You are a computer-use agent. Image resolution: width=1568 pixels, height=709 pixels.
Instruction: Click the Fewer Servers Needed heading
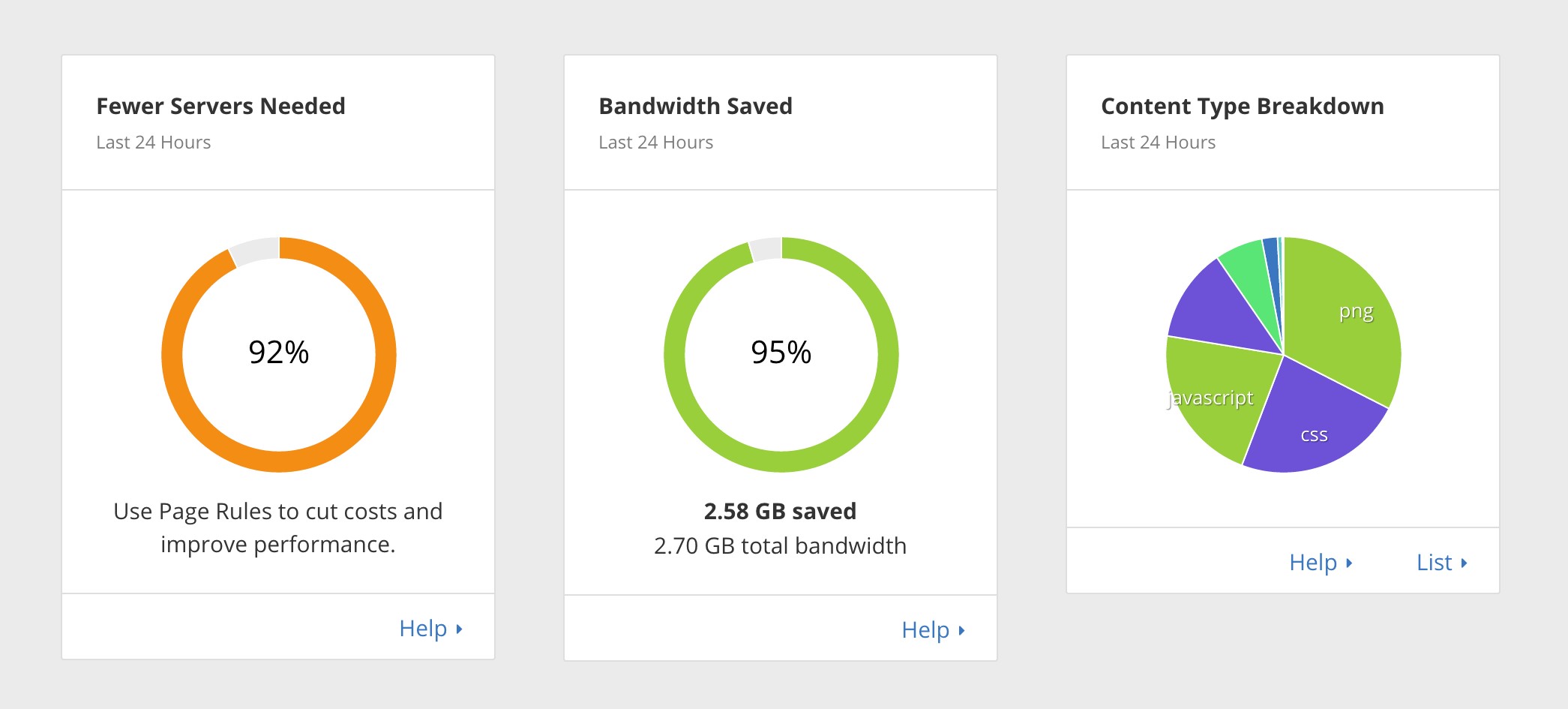(x=220, y=106)
